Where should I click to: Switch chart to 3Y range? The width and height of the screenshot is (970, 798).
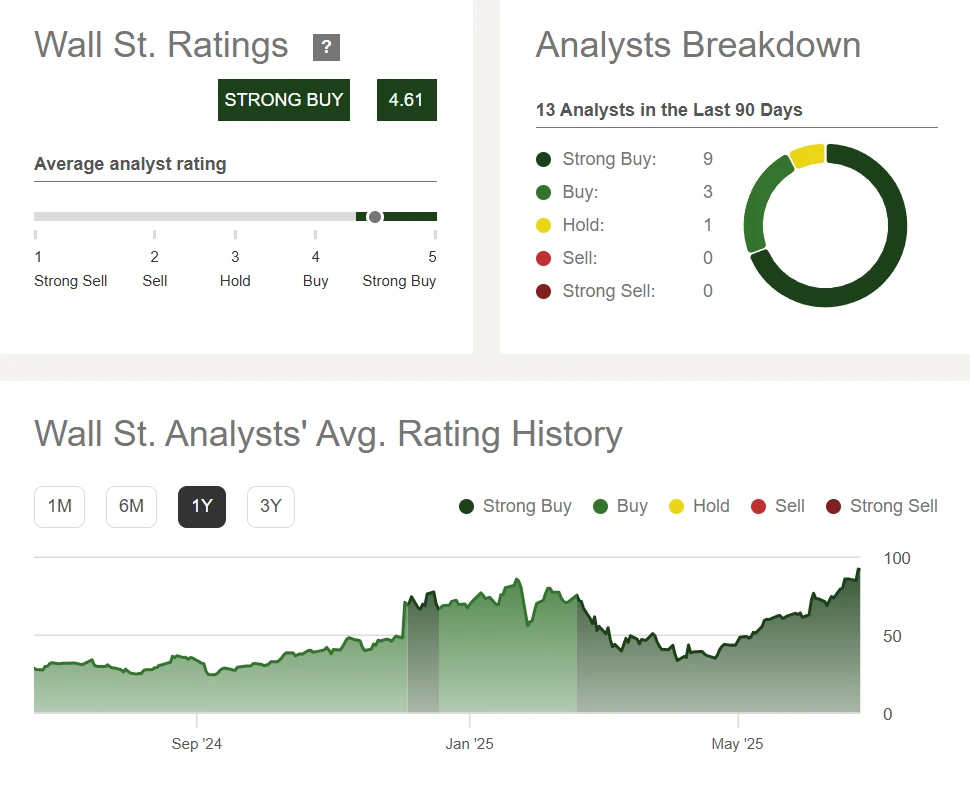[271, 506]
